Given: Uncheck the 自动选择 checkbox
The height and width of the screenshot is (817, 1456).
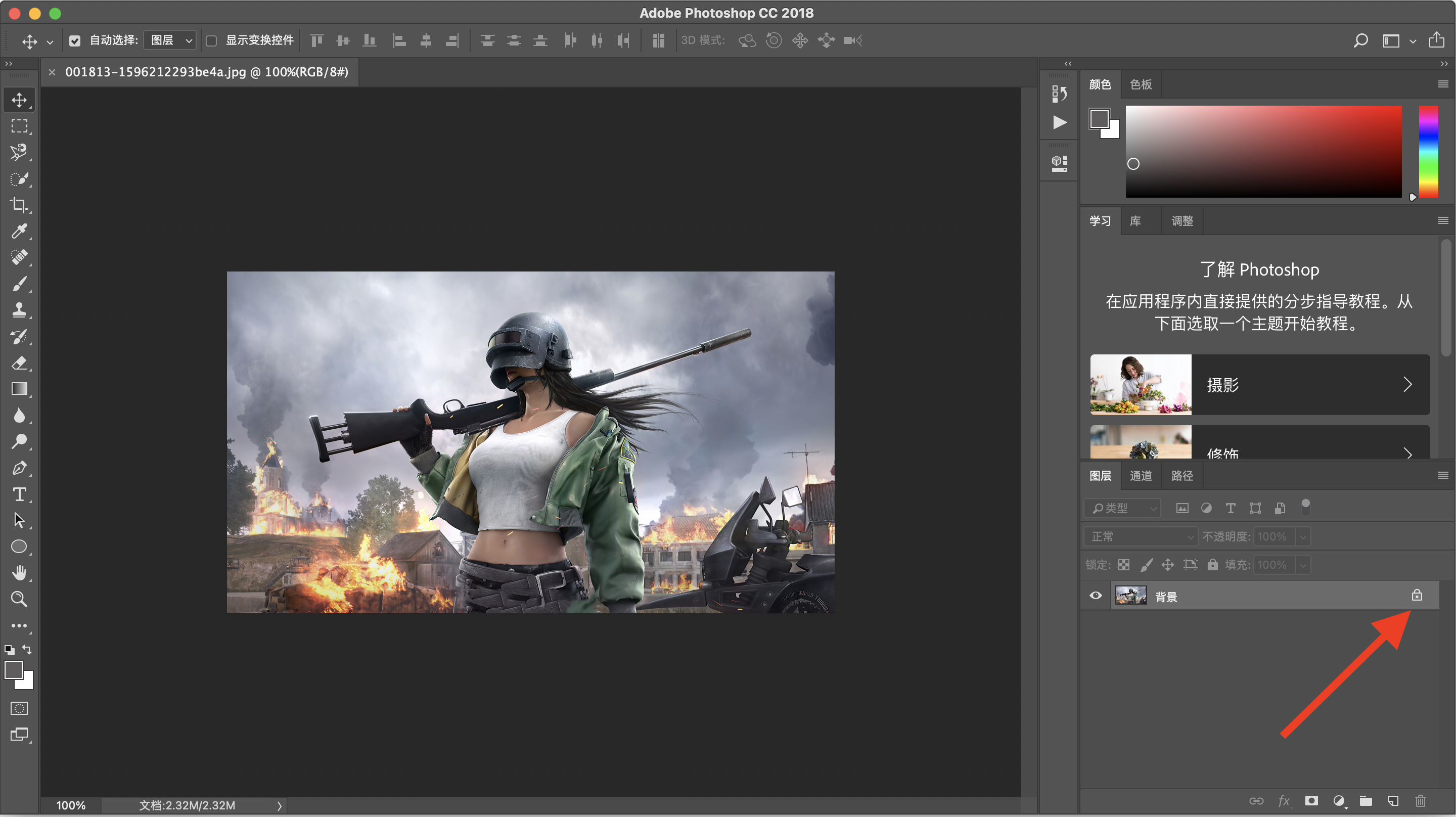Looking at the screenshot, I should click(x=75, y=41).
